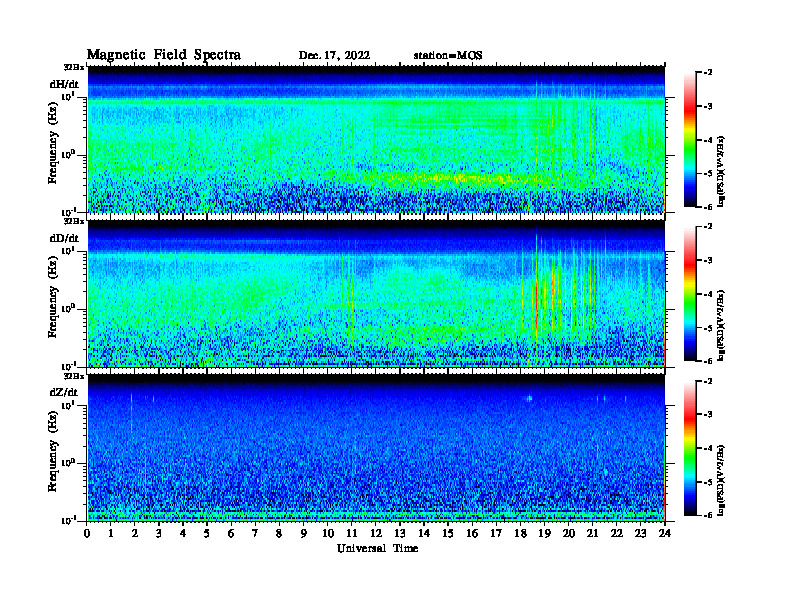Click the 10^0 frequency tick of dH/dt panel
792x612 pixels.
pyautogui.click(x=69, y=155)
